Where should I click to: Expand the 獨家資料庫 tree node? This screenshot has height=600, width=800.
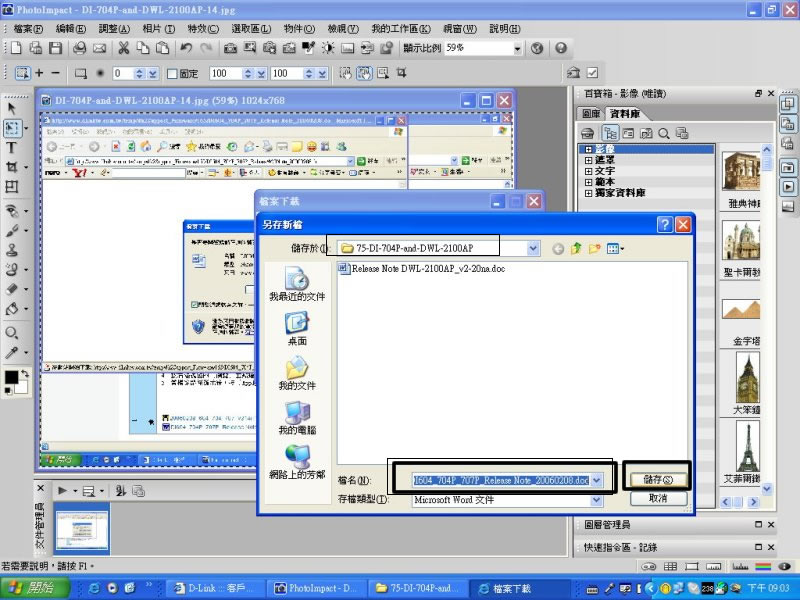click(588, 193)
